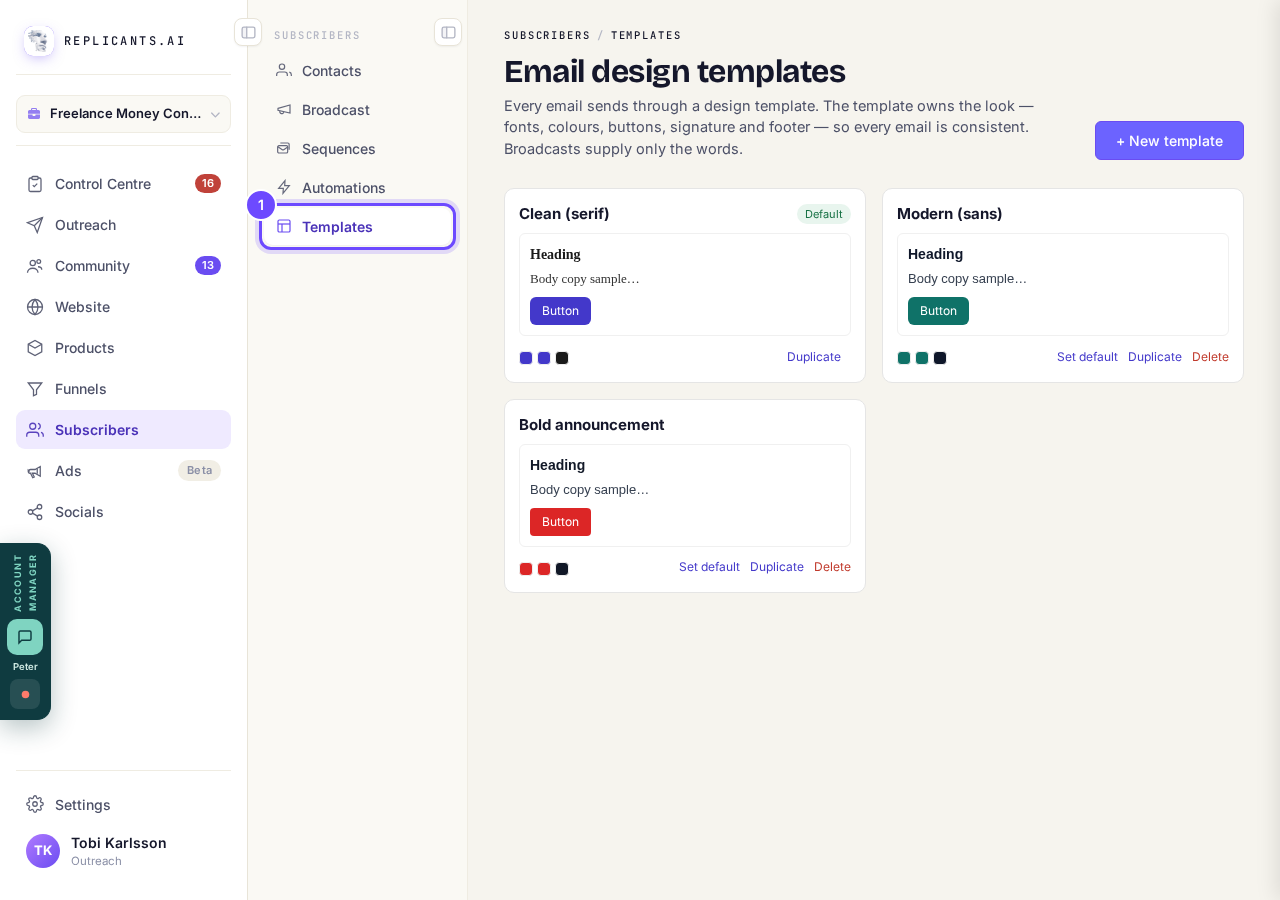Screen dimensions: 1280x900
Task: Open the Subscribers section in sidebar
Action: [124, 430]
